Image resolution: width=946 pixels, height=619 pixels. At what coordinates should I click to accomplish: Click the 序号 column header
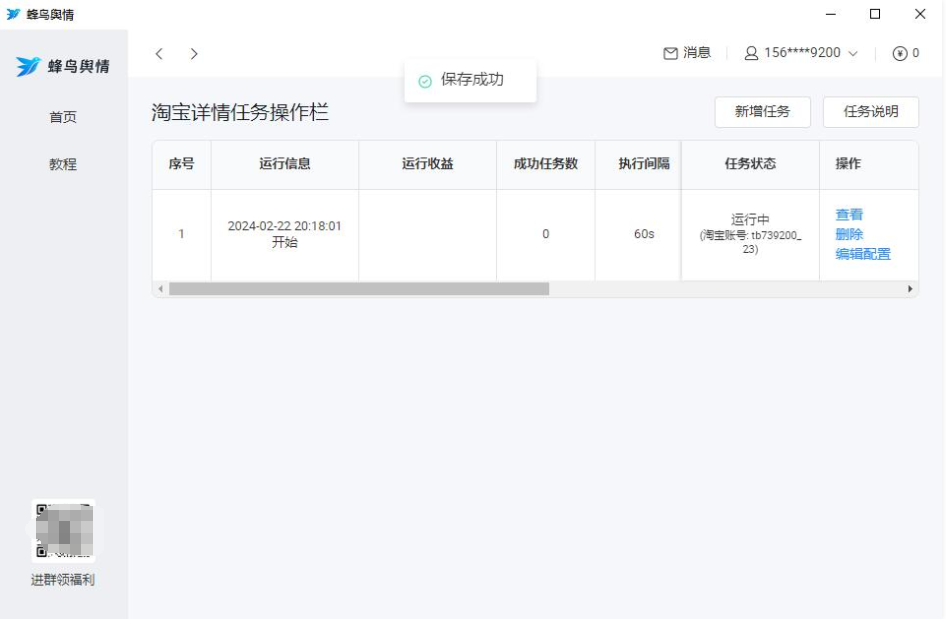point(182,163)
